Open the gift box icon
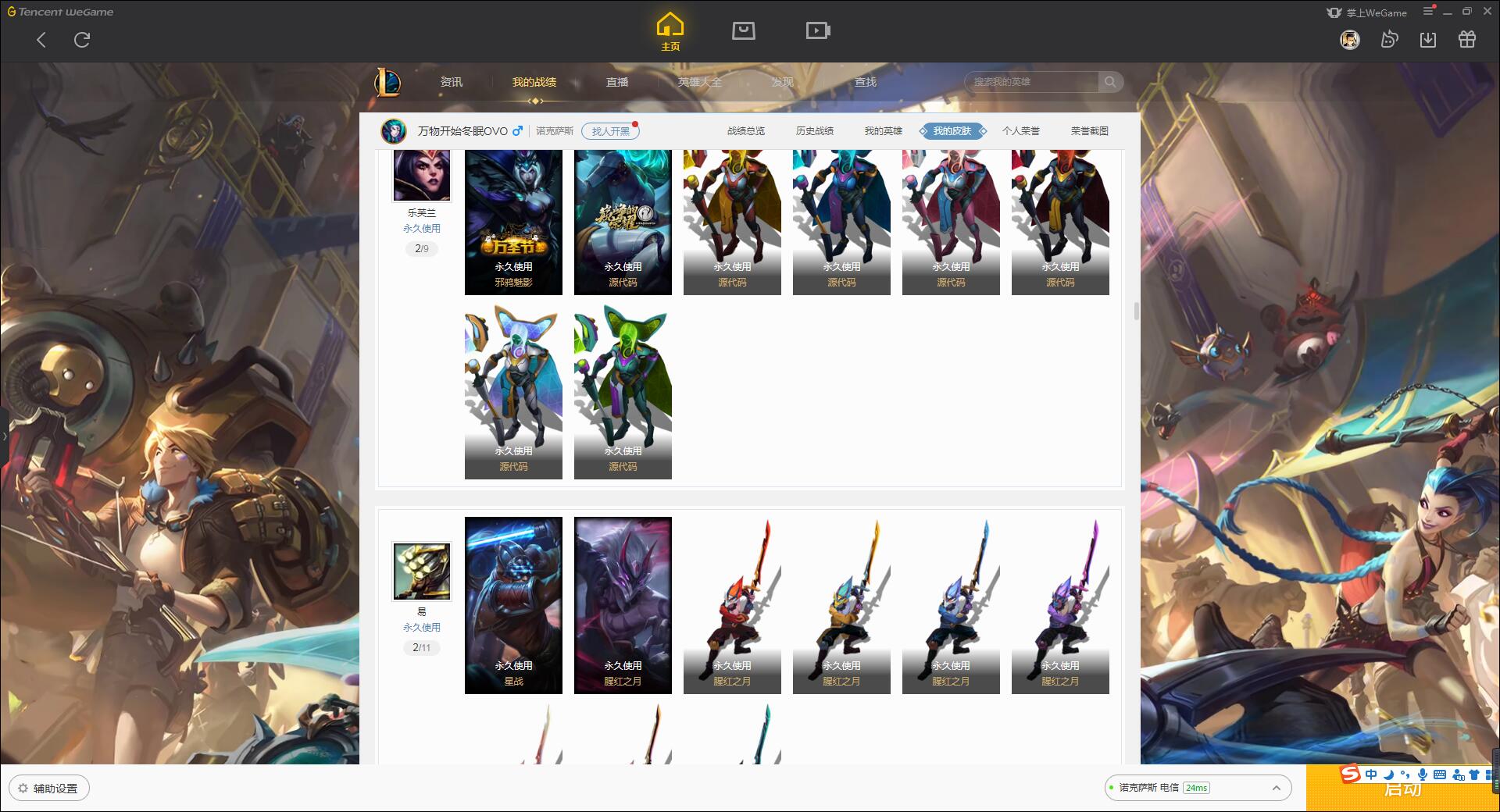The image size is (1500, 812). click(x=1467, y=40)
